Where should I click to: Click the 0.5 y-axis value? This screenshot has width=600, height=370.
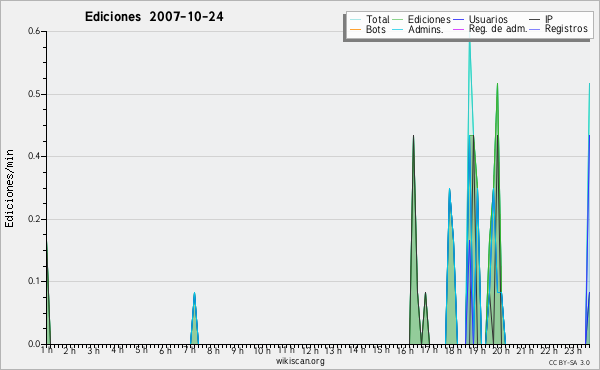(x=34, y=94)
